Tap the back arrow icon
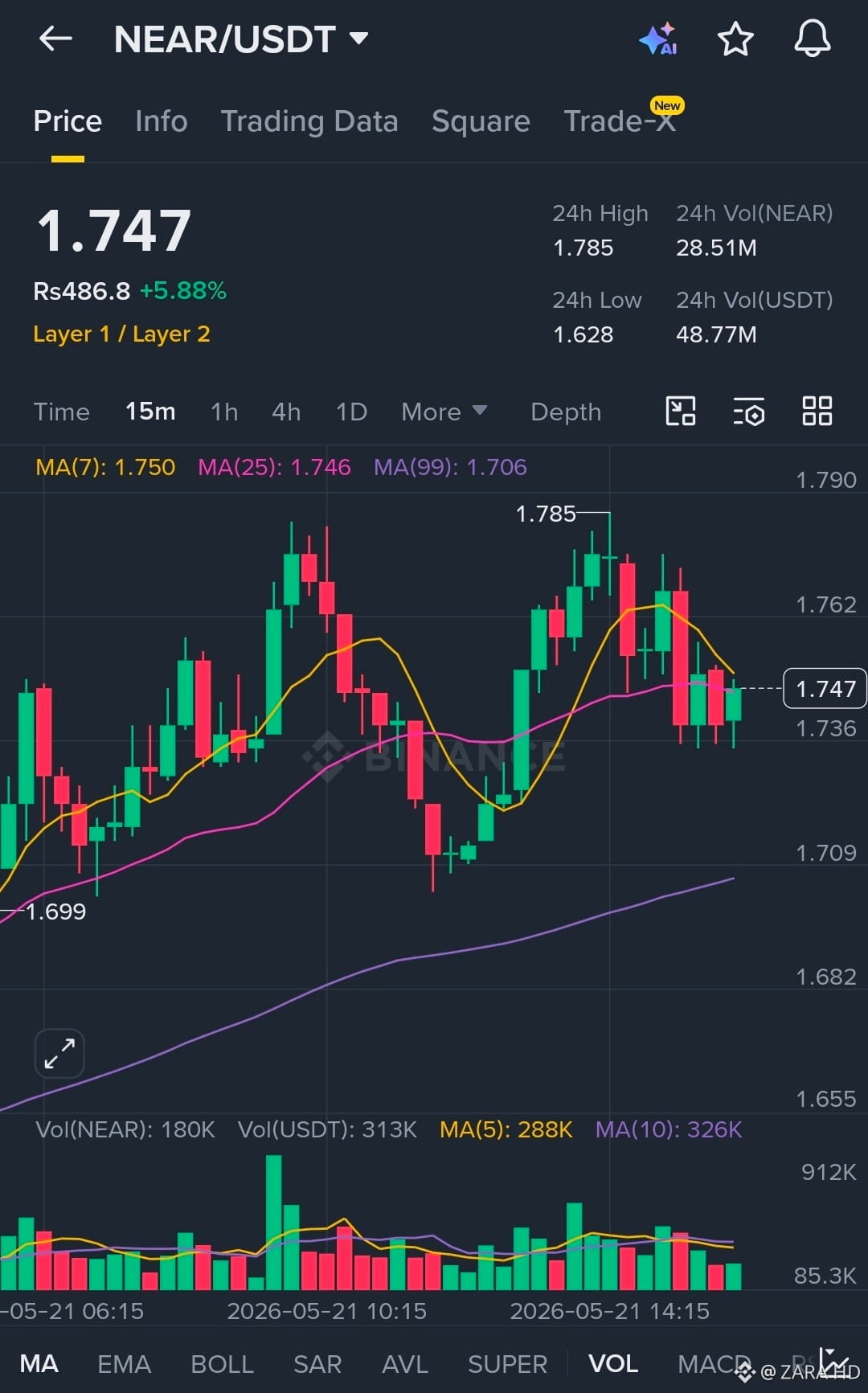Viewport: 868px width, 1393px height. pos(55,39)
